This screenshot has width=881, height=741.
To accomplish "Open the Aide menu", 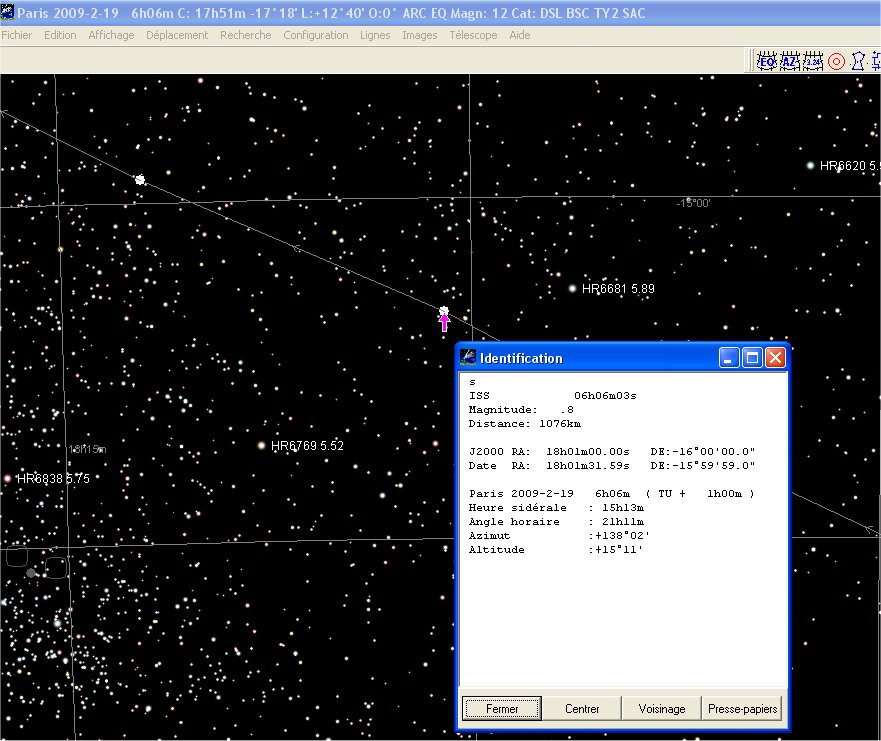I will [520, 35].
